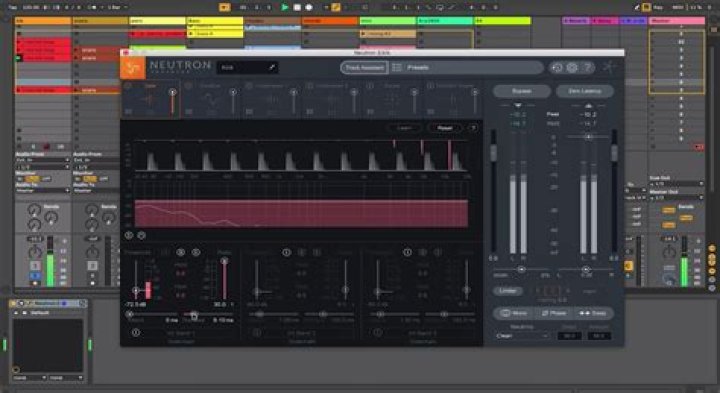The image size is (720, 393).
Task: Toggle the Exciter module power icon
Action: (x=370, y=86)
